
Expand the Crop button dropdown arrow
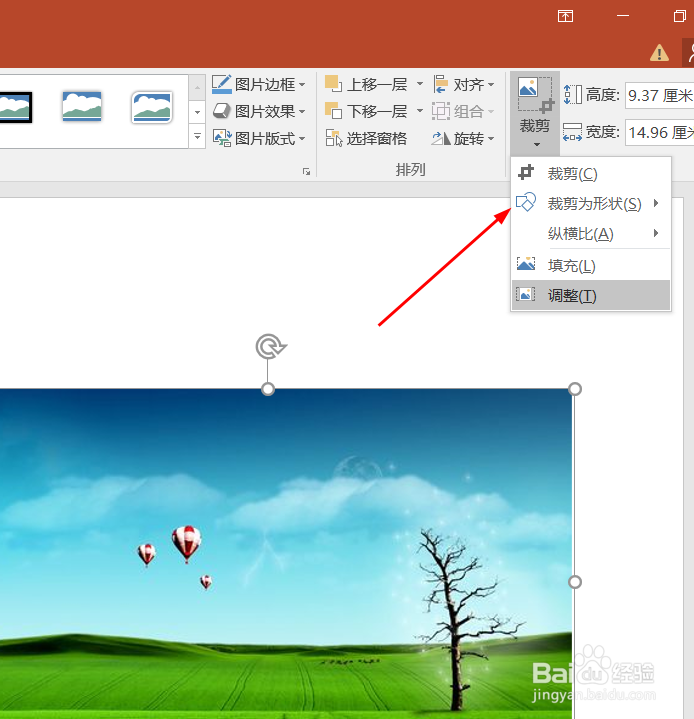click(x=536, y=144)
